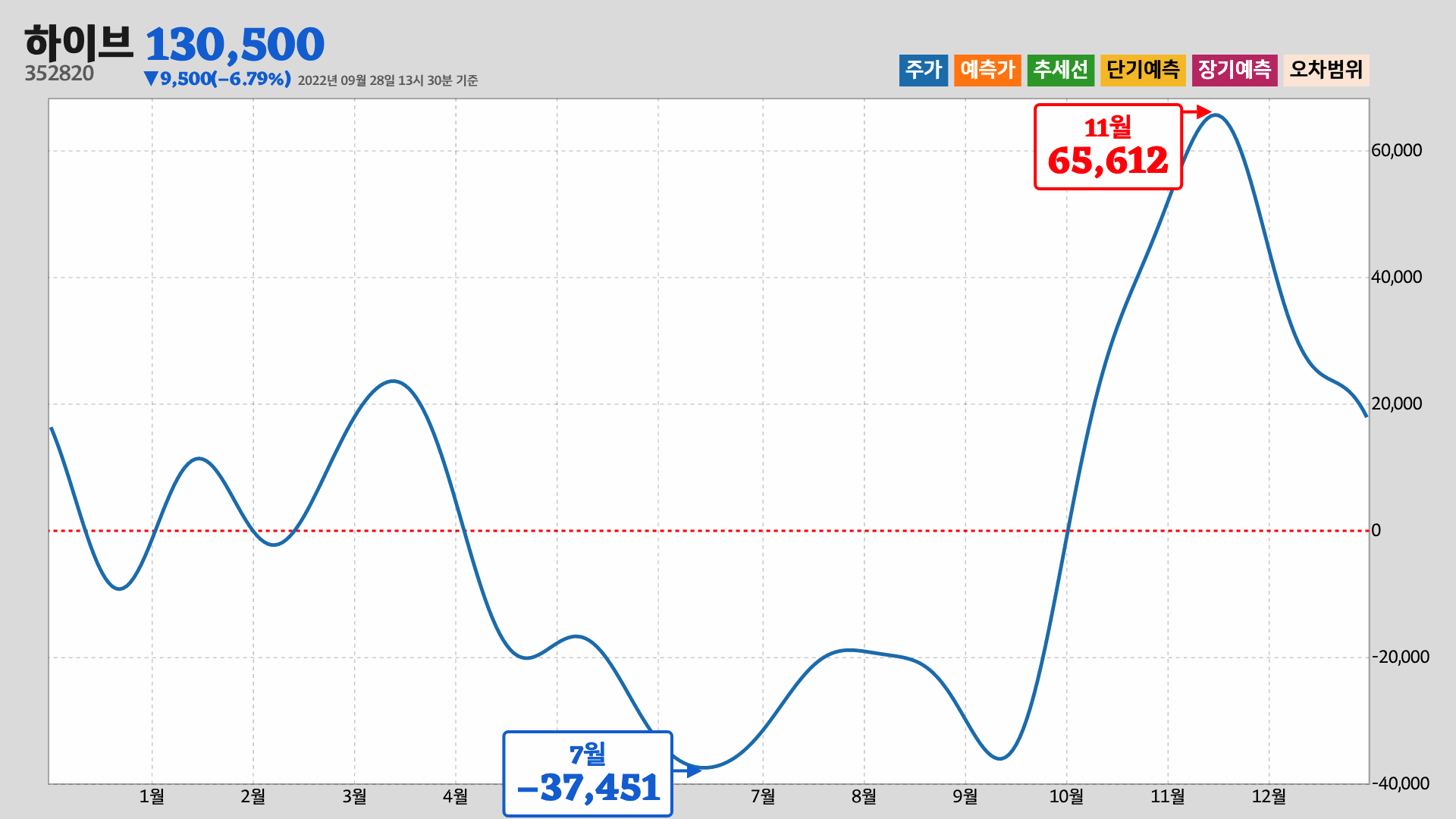Select the 예측가 orange legend tag
This screenshot has width=1456, height=819.
pyautogui.click(x=987, y=71)
